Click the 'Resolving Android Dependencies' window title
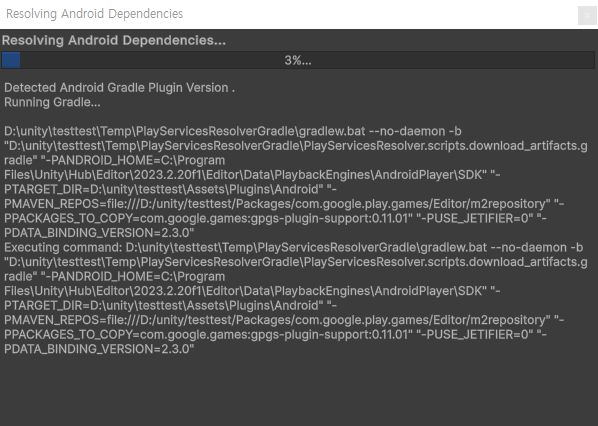This screenshot has width=598, height=426. [x=95, y=14]
